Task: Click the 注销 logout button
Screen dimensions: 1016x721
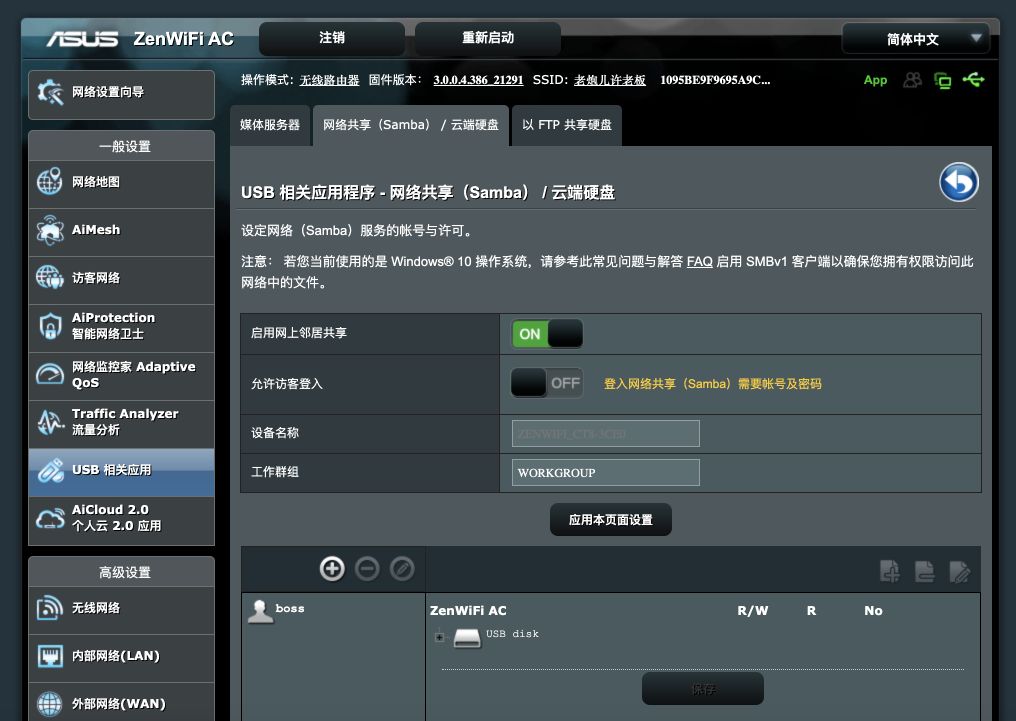Action: pyautogui.click(x=332, y=38)
